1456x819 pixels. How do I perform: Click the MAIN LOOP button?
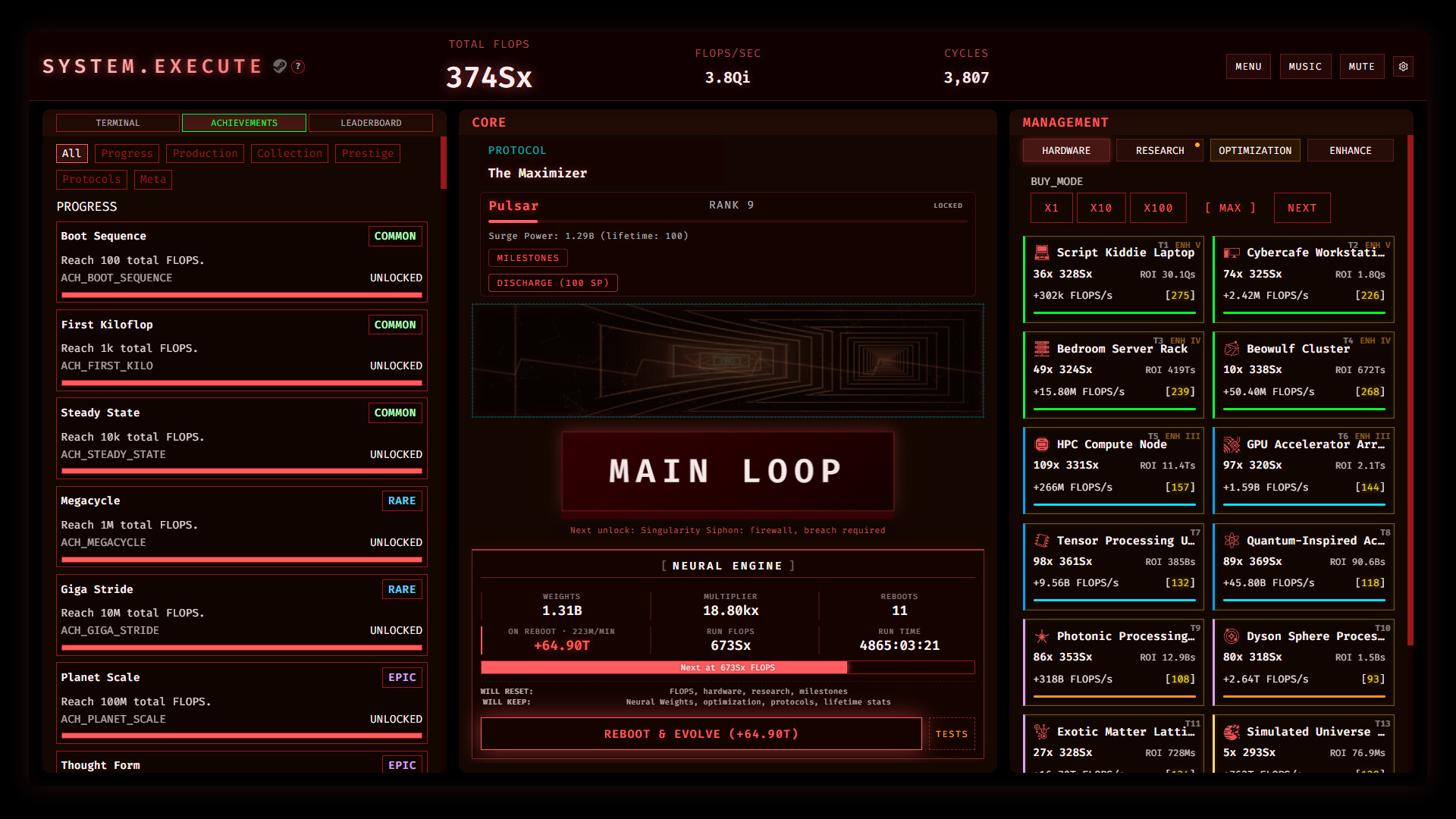tap(727, 471)
